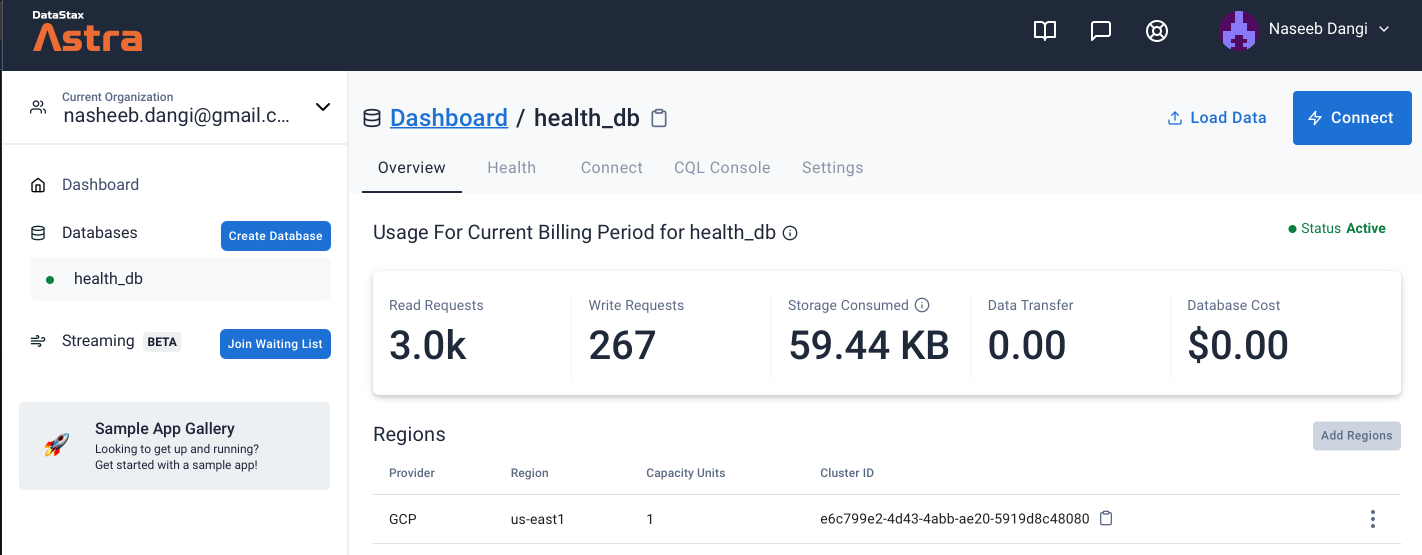Viewport: 1422px width, 555px height.
Task: Click the GCP provider cell
Action: click(403, 520)
